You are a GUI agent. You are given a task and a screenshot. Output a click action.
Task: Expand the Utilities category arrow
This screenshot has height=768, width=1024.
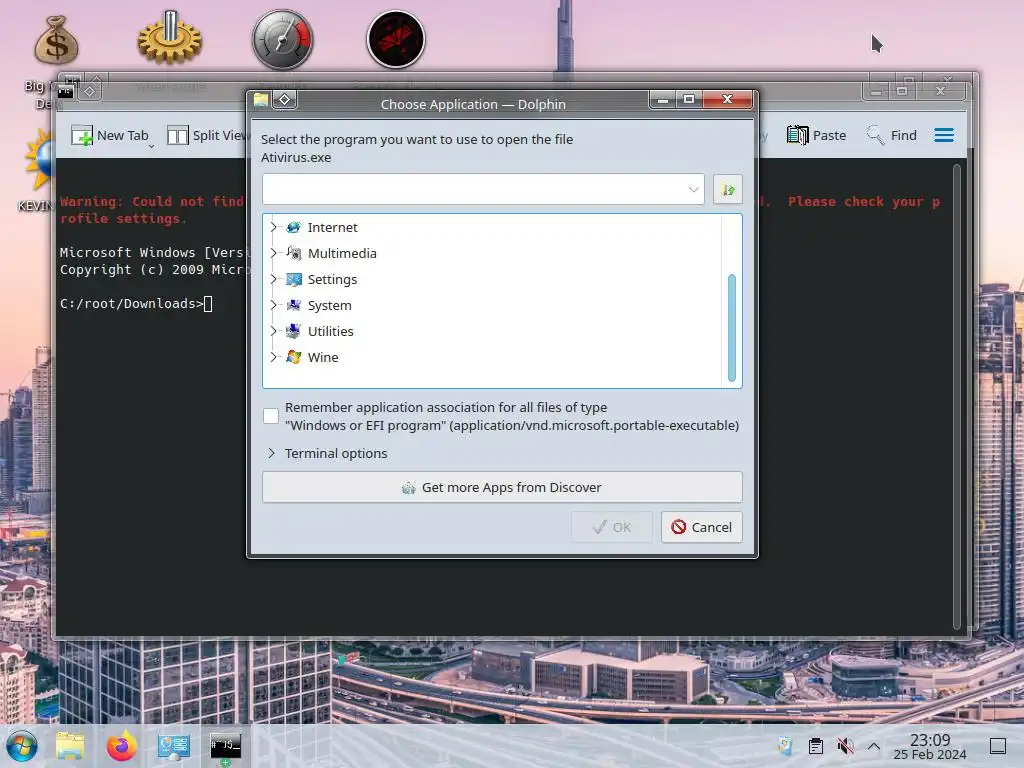[x=274, y=331]
